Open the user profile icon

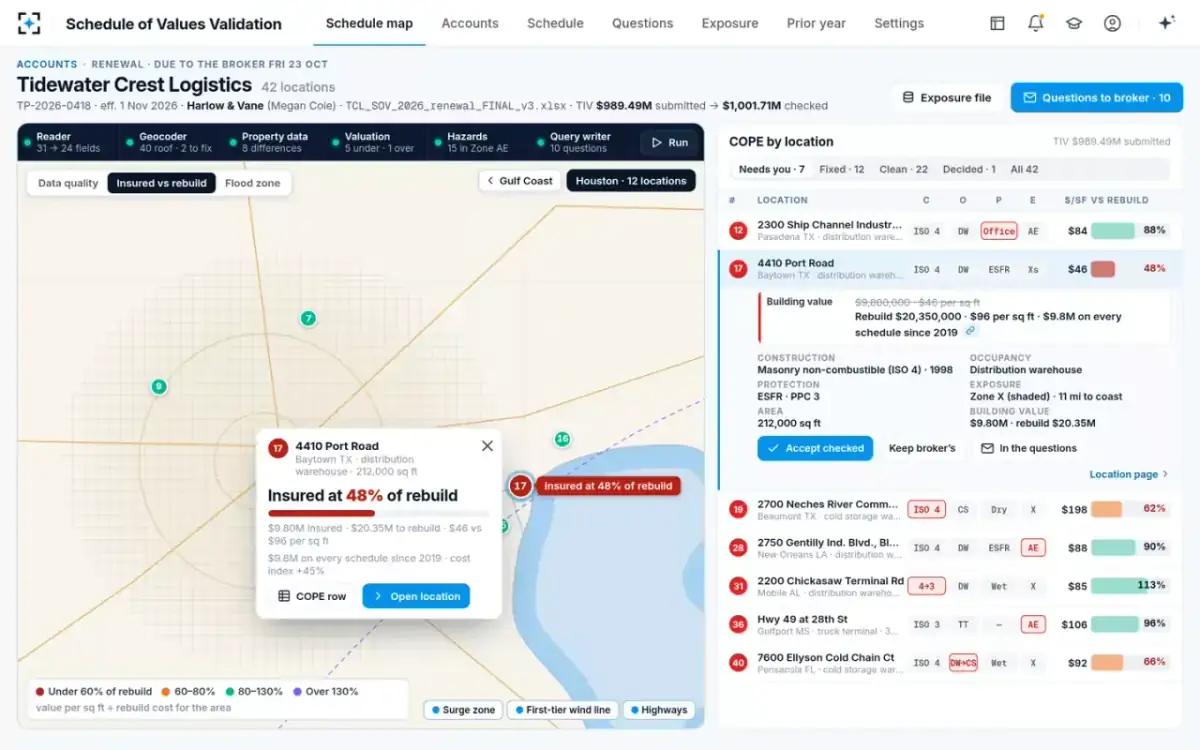[1112, 23]
